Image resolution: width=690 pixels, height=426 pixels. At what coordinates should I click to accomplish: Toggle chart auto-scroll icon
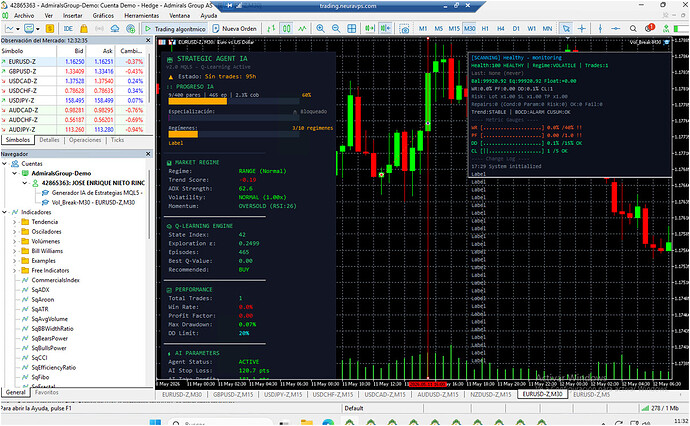tap(370, 29)
